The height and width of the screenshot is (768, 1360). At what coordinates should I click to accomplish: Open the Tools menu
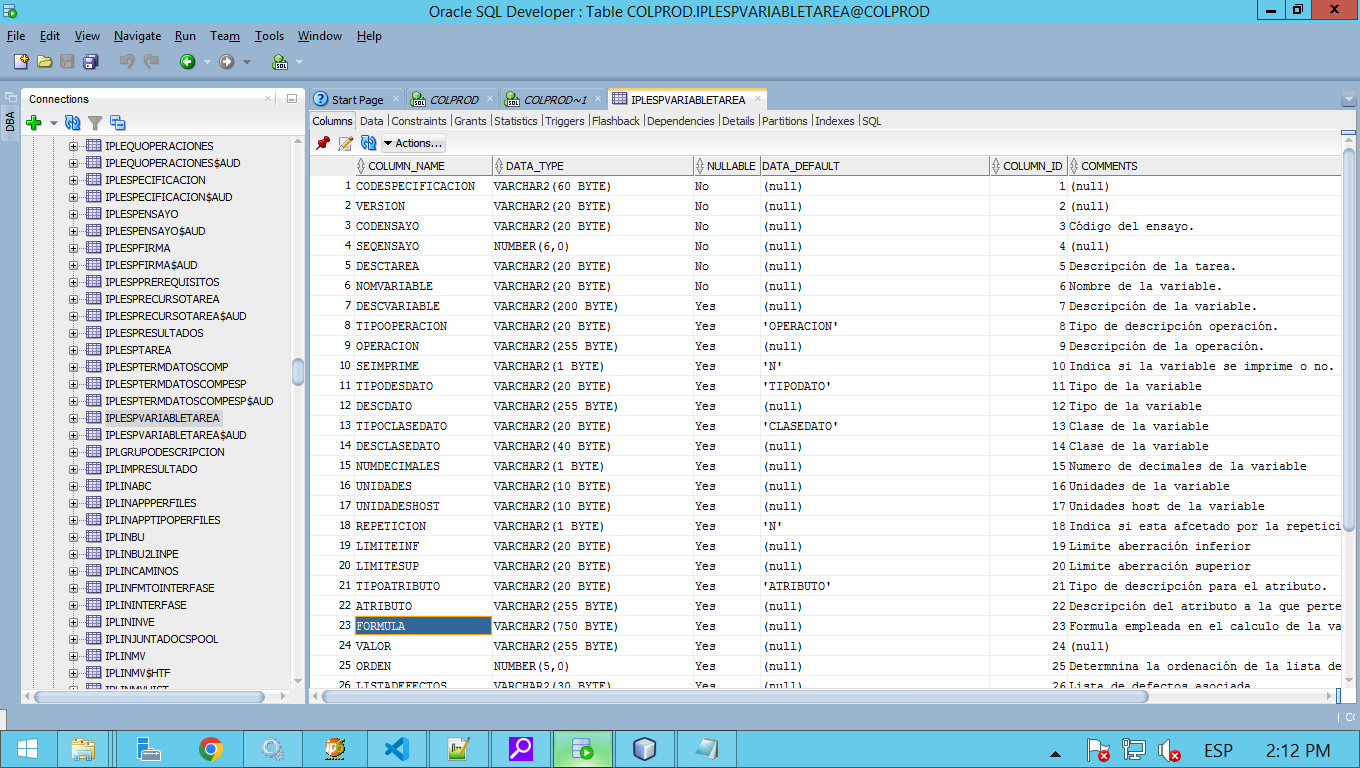[x=269, y=36]
